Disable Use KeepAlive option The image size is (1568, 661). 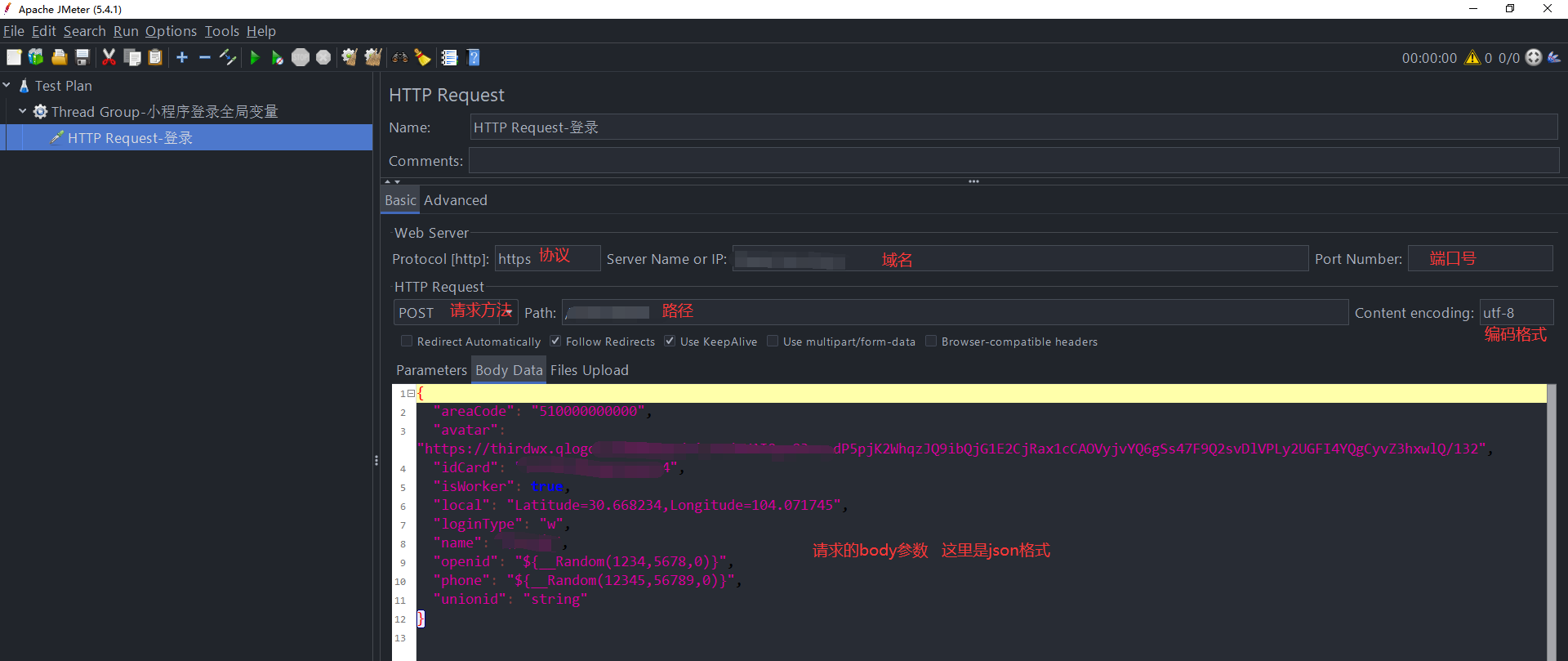670,342
